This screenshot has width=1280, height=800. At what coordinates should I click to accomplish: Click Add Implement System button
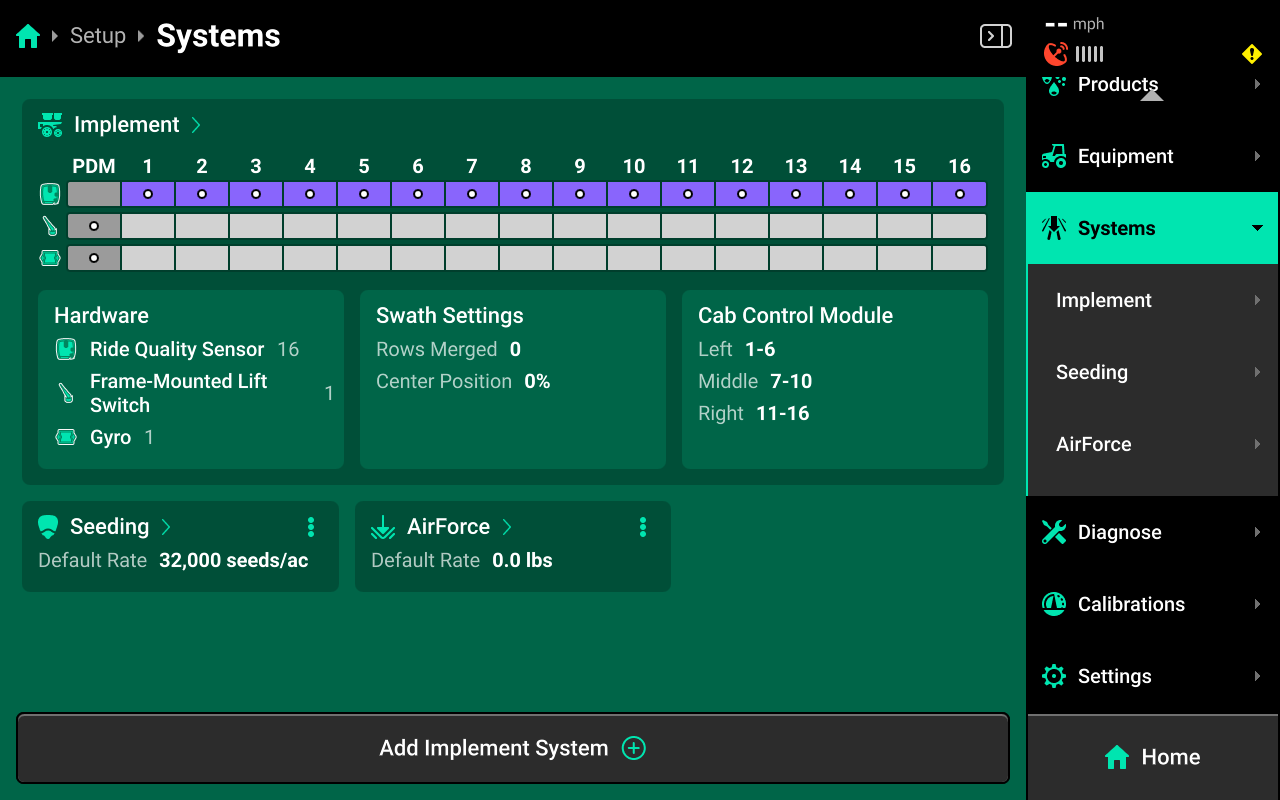pos(512,748)
